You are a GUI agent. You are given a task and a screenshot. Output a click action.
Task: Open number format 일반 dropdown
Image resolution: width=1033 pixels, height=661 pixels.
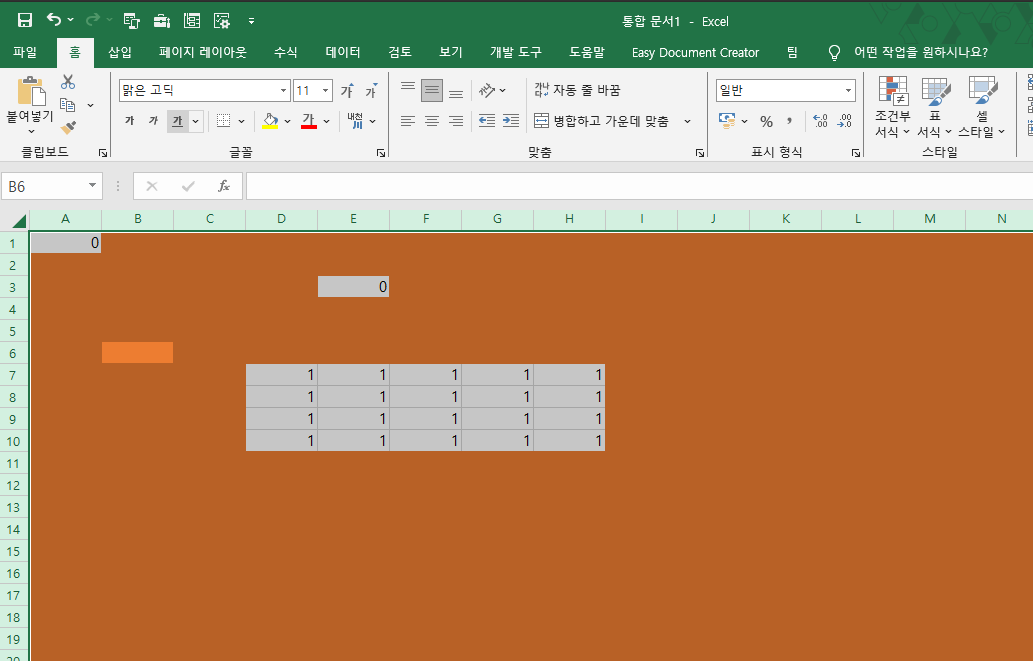click(848, 90)
